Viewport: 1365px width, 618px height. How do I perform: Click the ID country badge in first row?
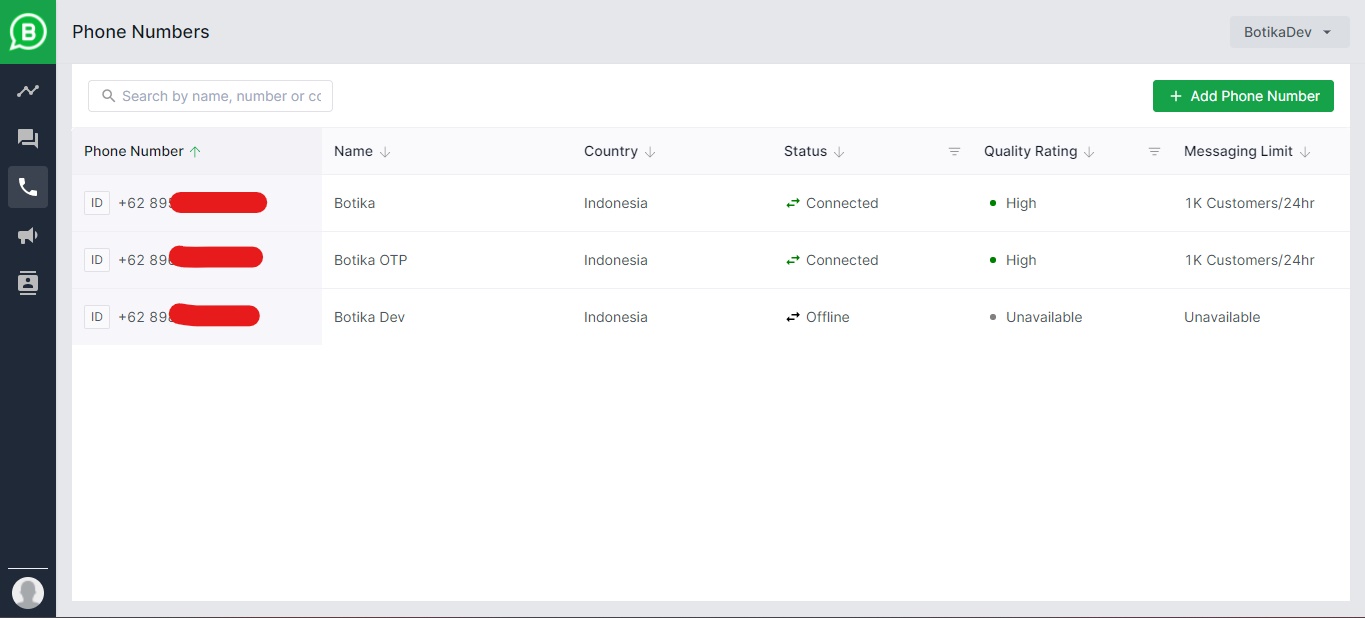click(97, 203)
